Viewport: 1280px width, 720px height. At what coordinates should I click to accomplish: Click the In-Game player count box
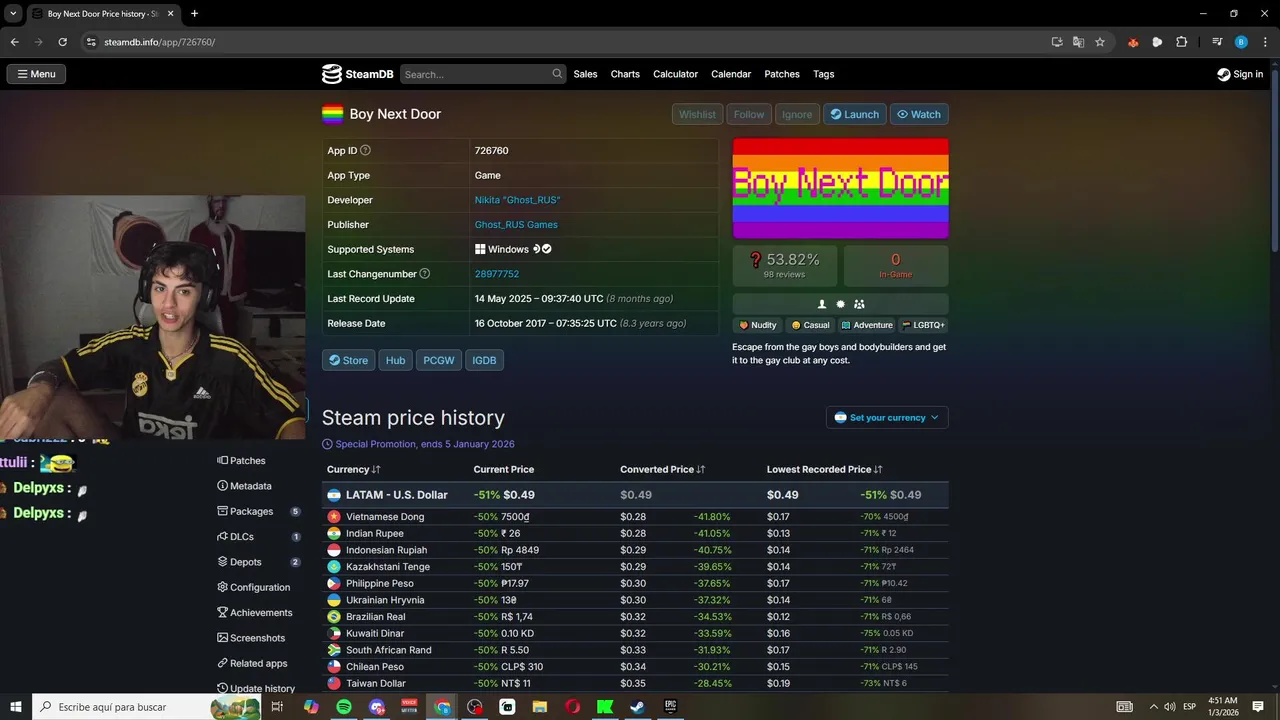click(x=896, y=265)
